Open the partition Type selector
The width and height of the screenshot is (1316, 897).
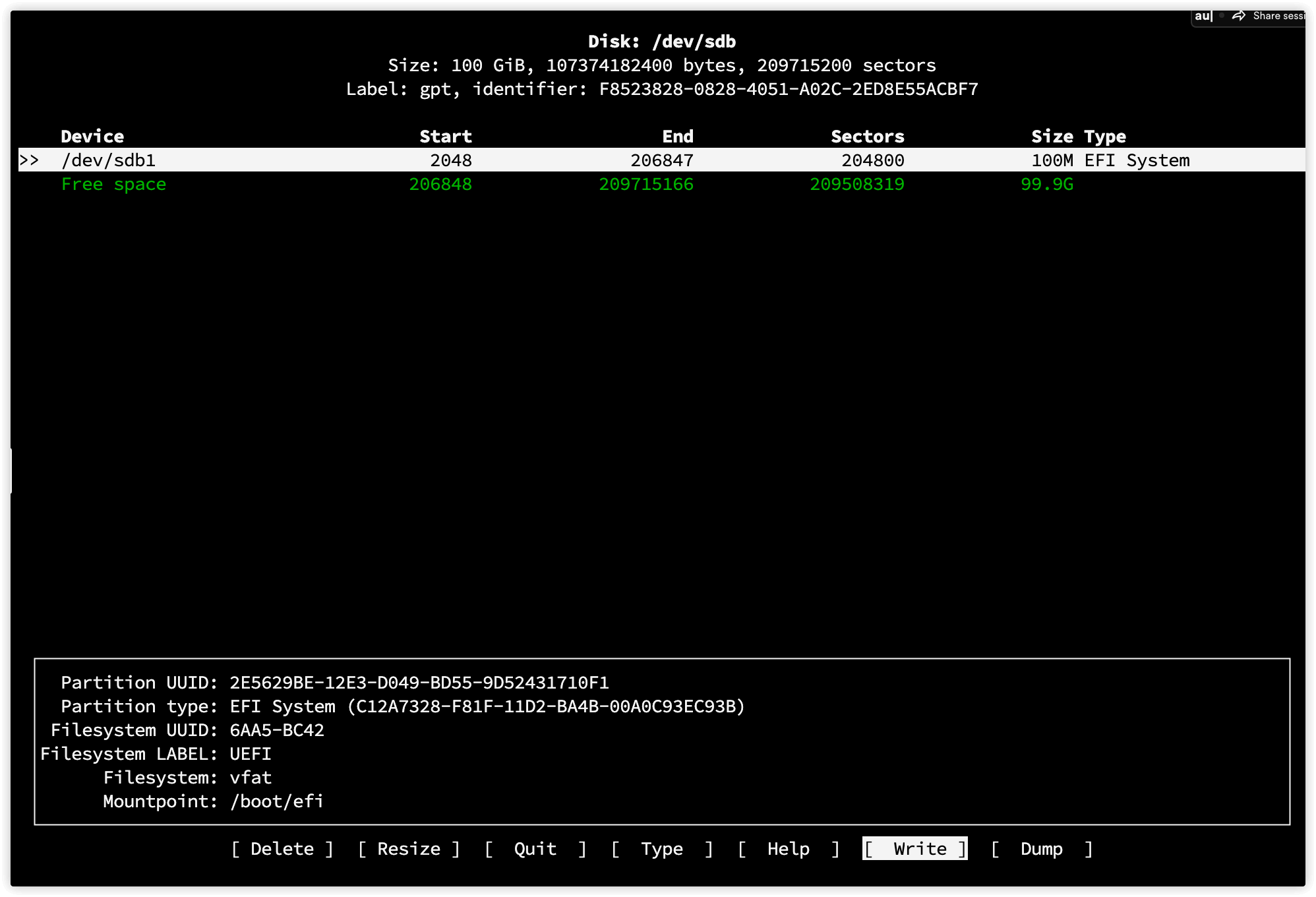(x=662, y=849)
